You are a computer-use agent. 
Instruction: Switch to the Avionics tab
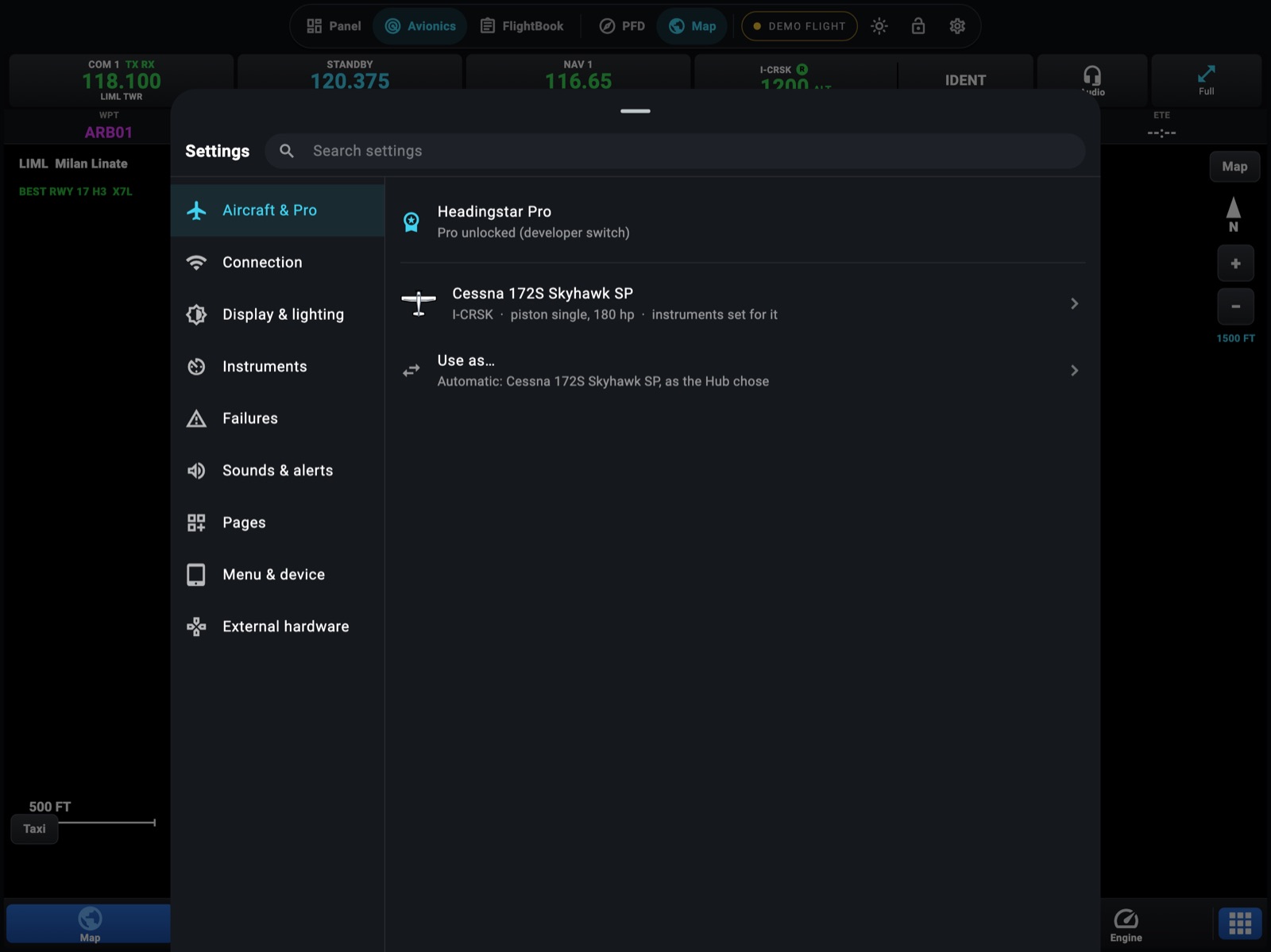(420, 26)
